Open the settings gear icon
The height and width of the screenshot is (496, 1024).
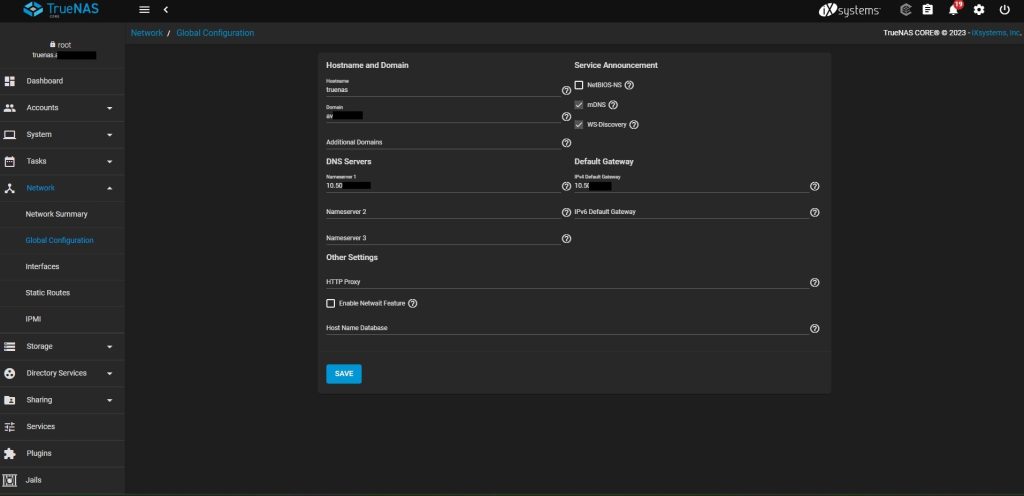[978, 10]
